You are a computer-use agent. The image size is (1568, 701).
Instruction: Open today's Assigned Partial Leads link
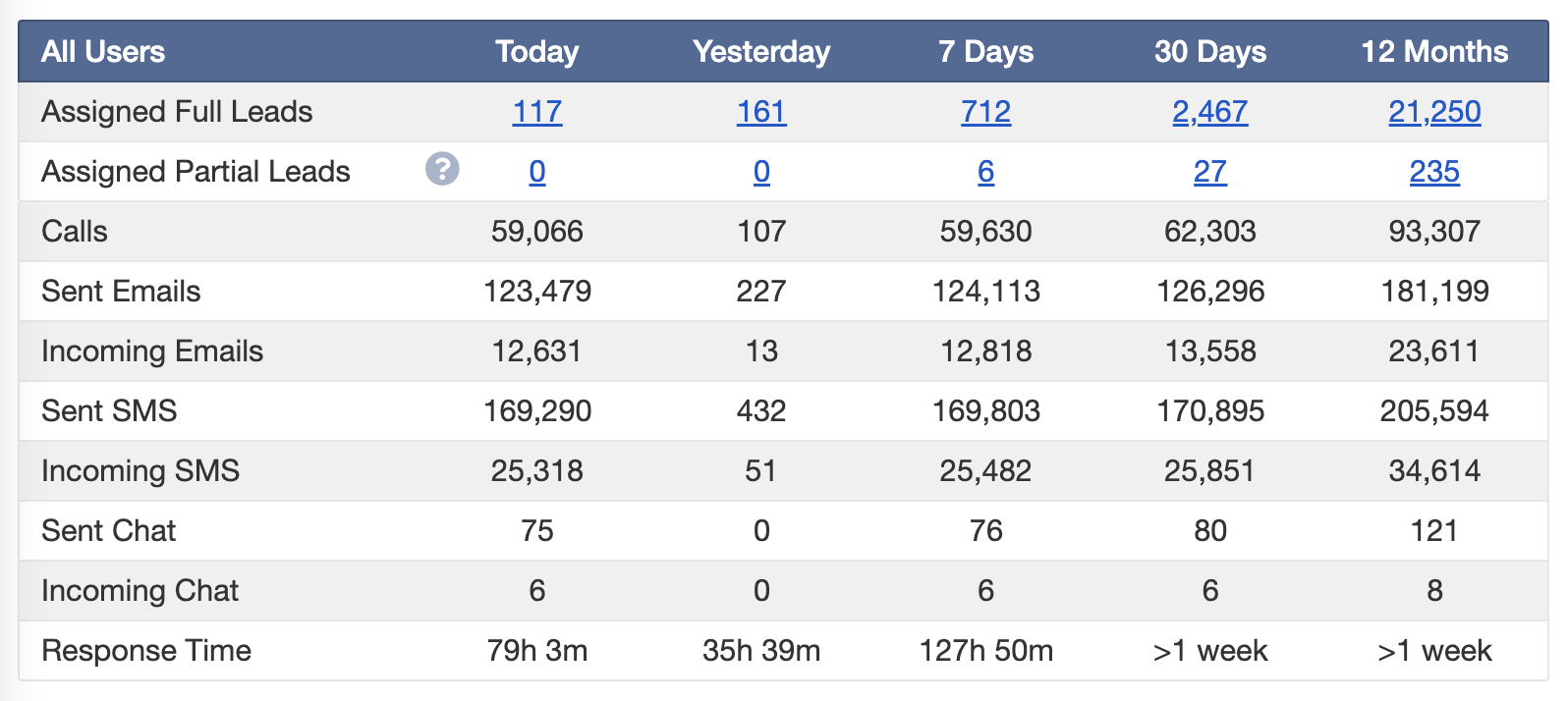[x=537, y=172]
